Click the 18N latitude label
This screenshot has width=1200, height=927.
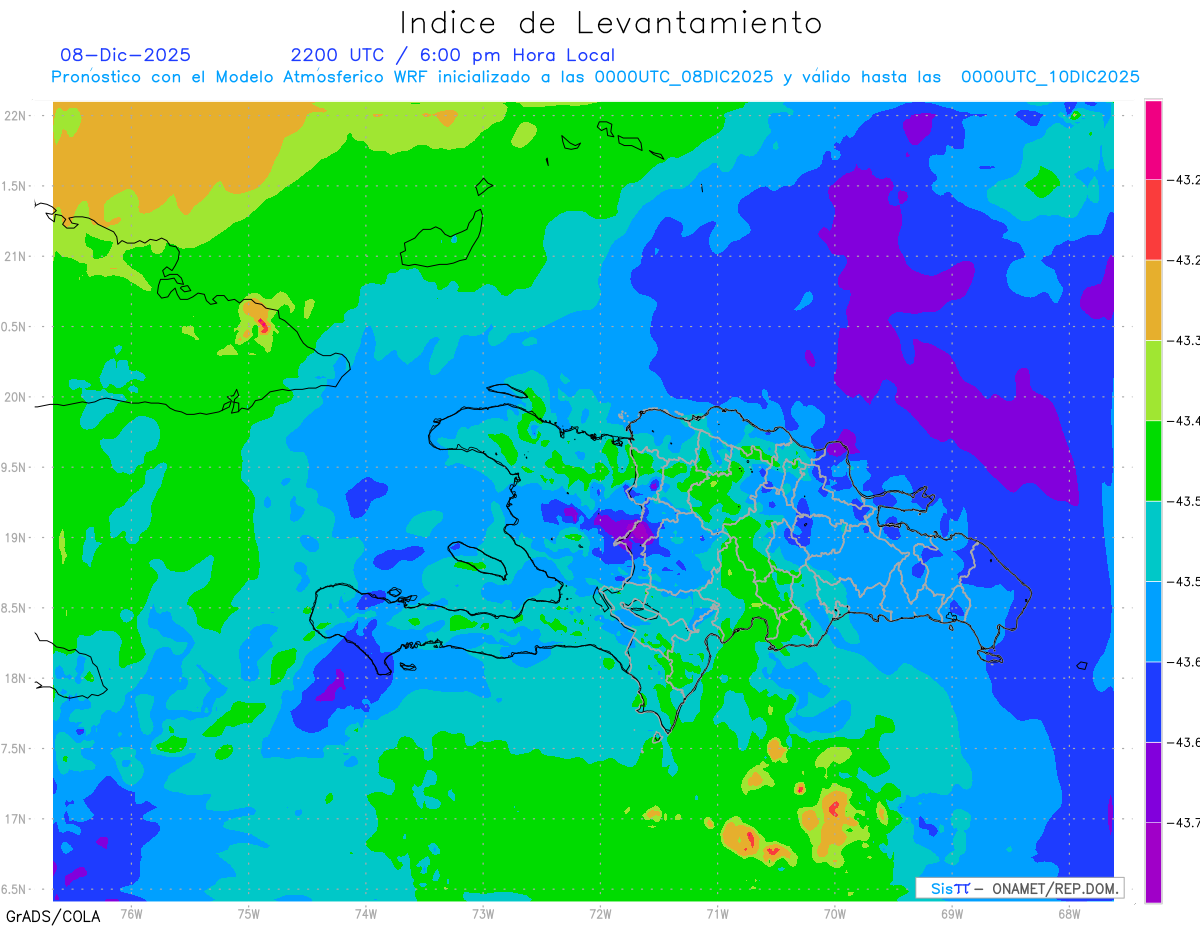pos(15,678)
